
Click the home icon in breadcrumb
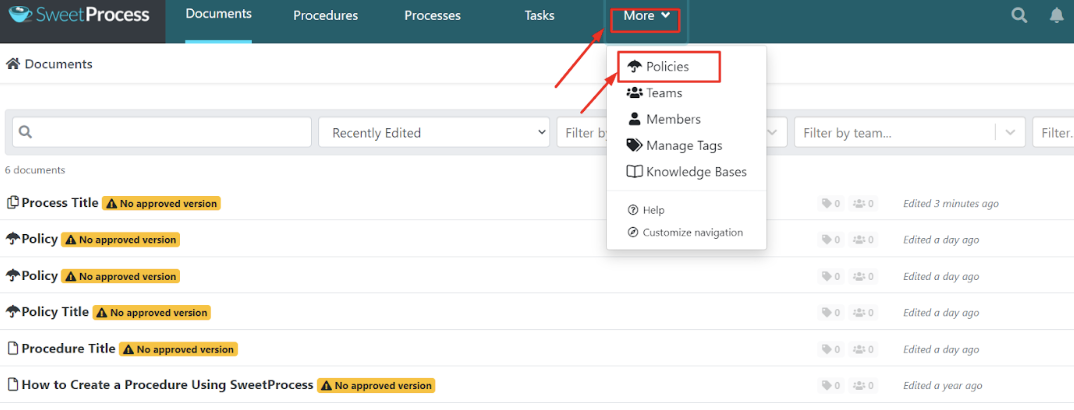tap(12, 64)
